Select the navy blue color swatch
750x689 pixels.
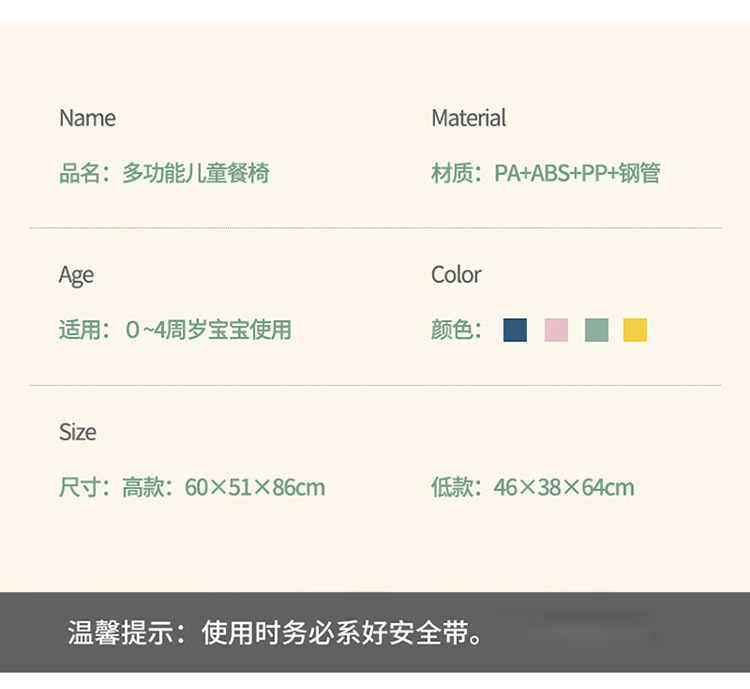515,330
